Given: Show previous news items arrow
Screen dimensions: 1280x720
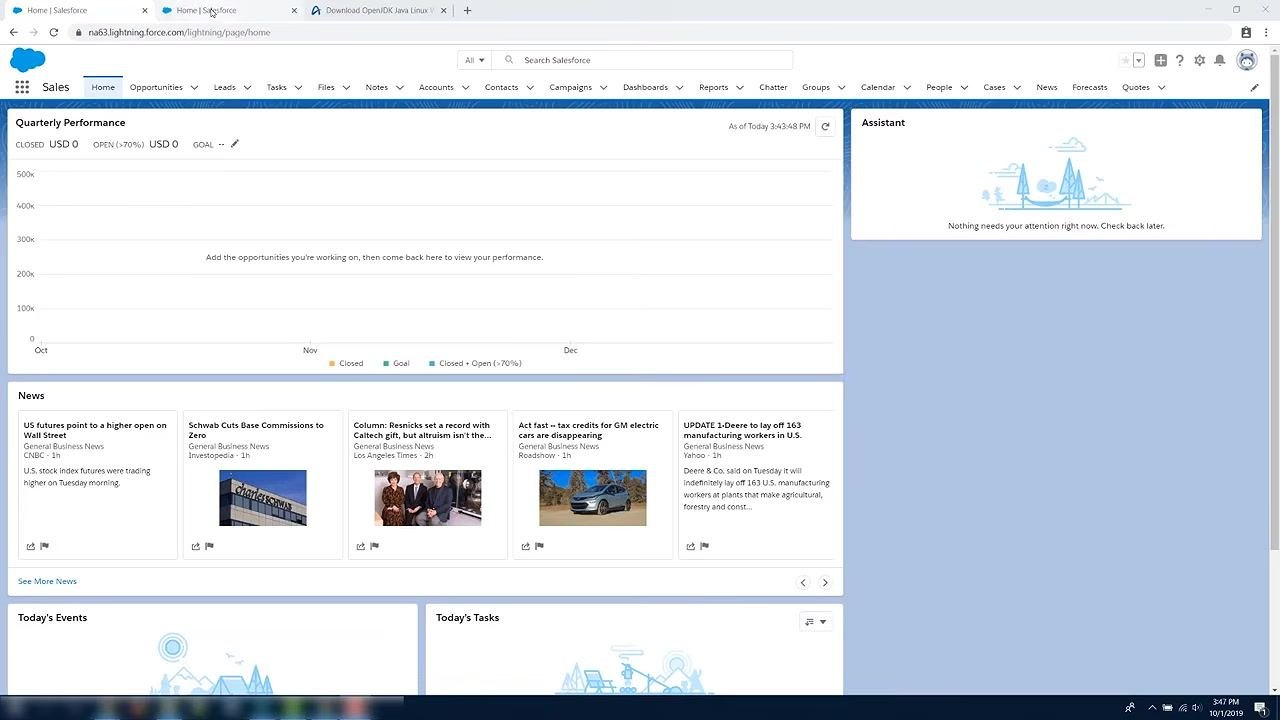Looking at the screenshot, I should click(803, 582).
